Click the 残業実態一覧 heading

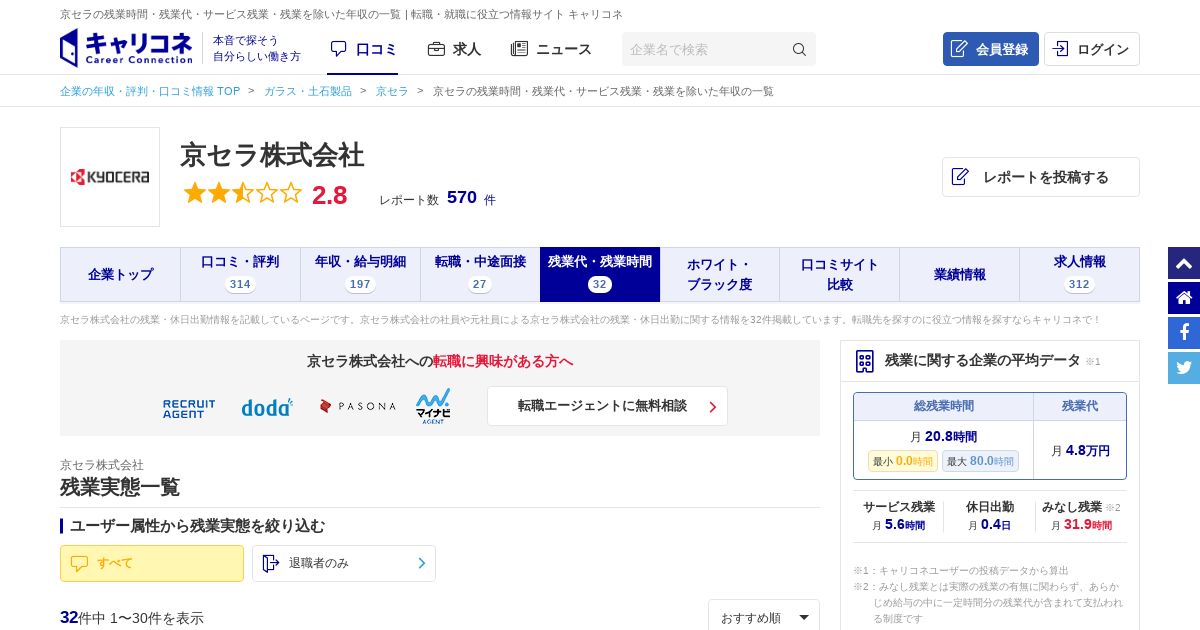120,487
